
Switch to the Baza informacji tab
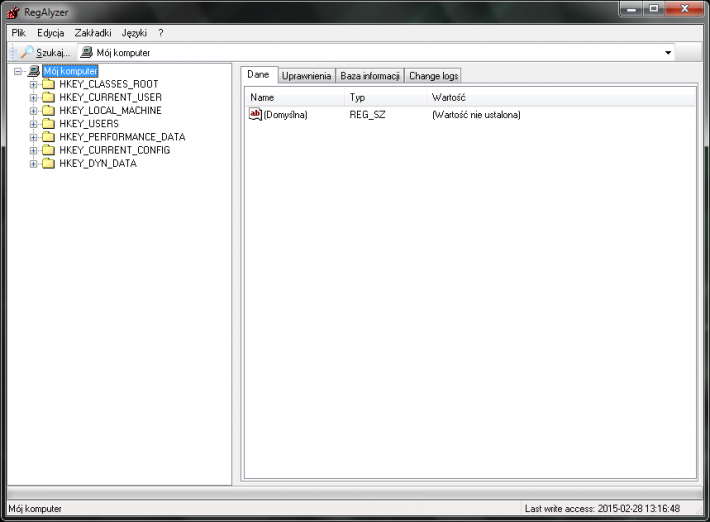click(x=369, y=76)
